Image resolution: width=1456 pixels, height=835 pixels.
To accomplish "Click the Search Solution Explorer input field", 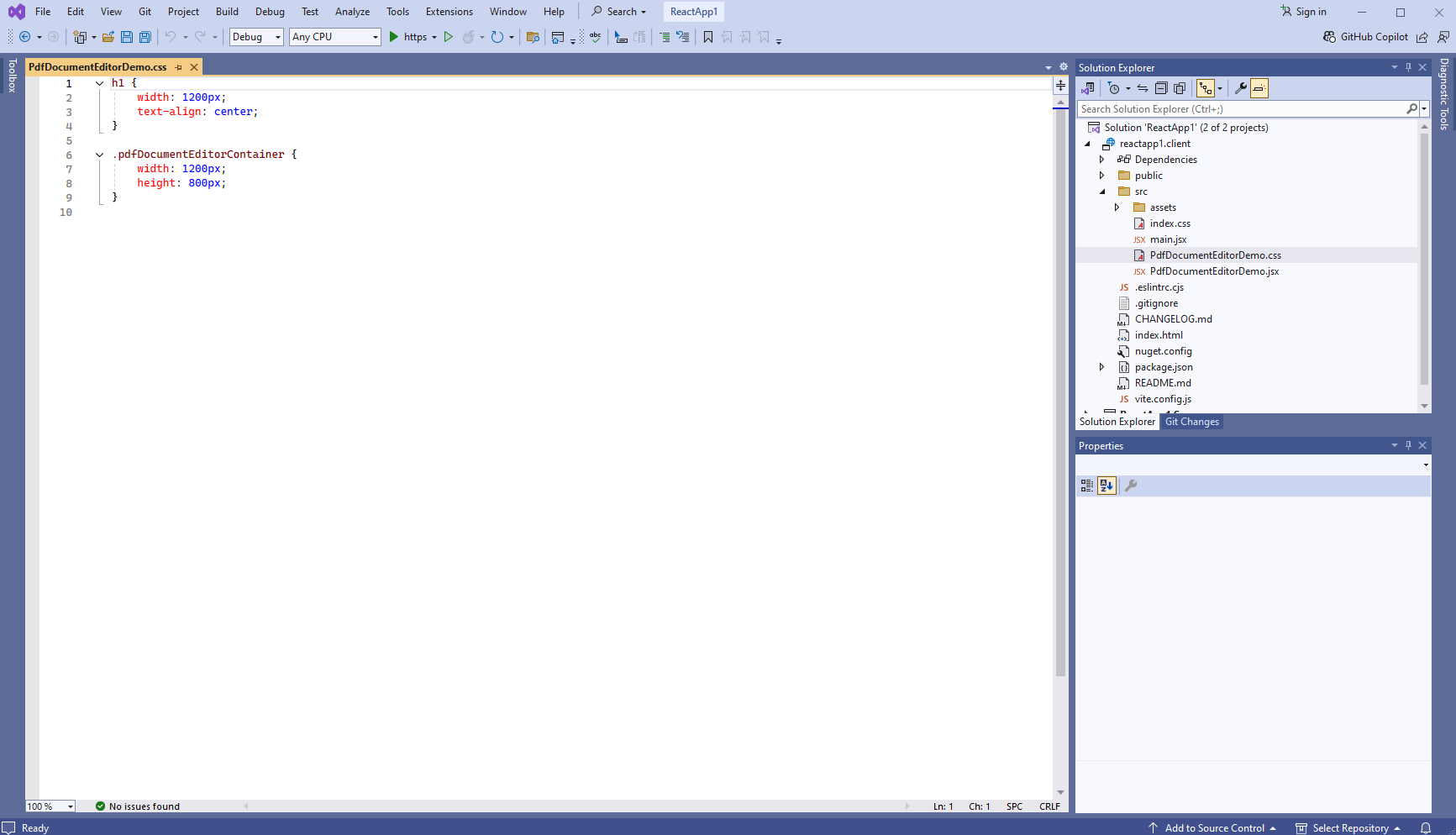I will (x=1241, y=109).
